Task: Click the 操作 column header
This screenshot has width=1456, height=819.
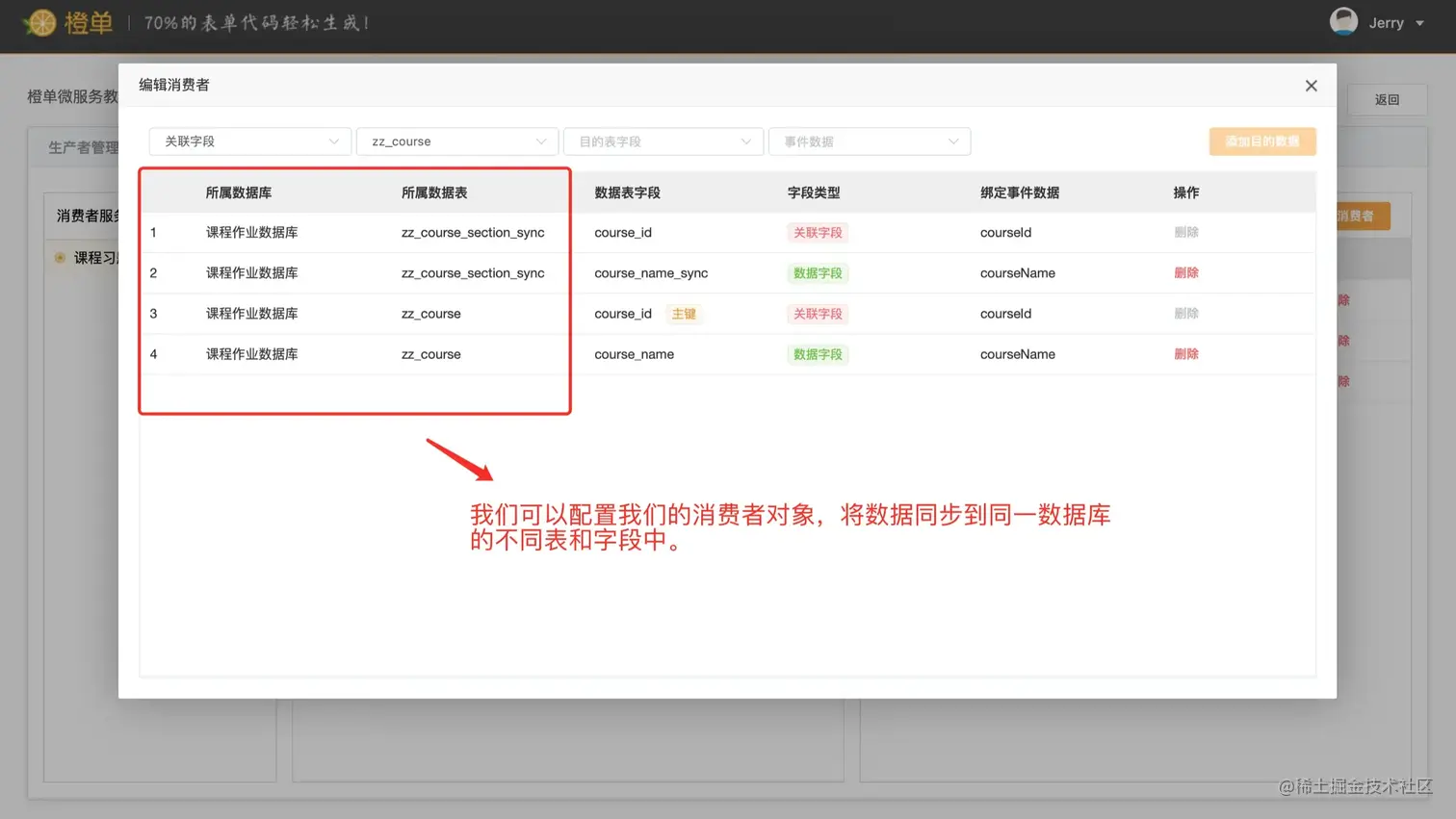Action: click(x=1186, y=192)
